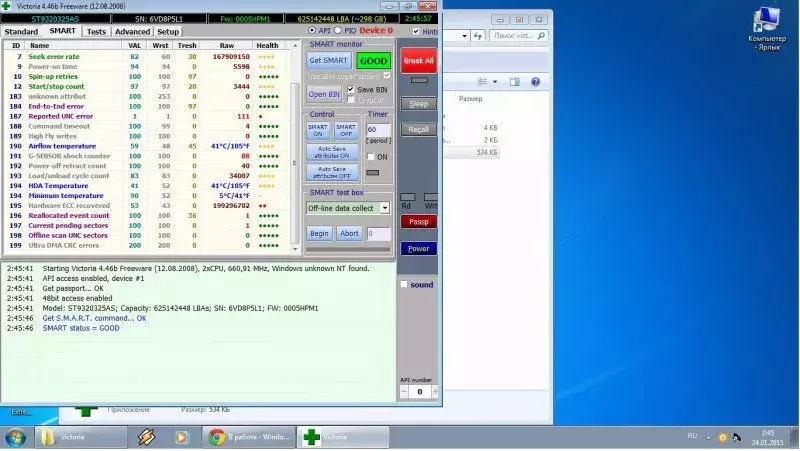Open the Advanced tab
The image size is (800, 451).
[x=132, y=32]
